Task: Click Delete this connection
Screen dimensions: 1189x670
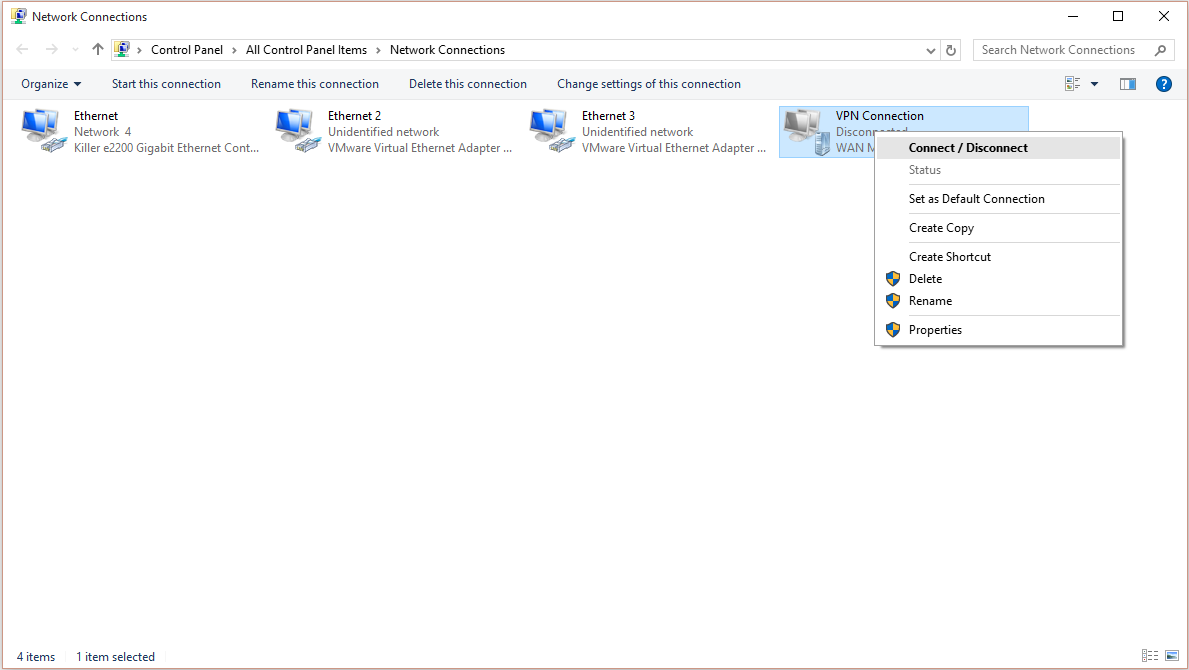Action: pos(467,84)
